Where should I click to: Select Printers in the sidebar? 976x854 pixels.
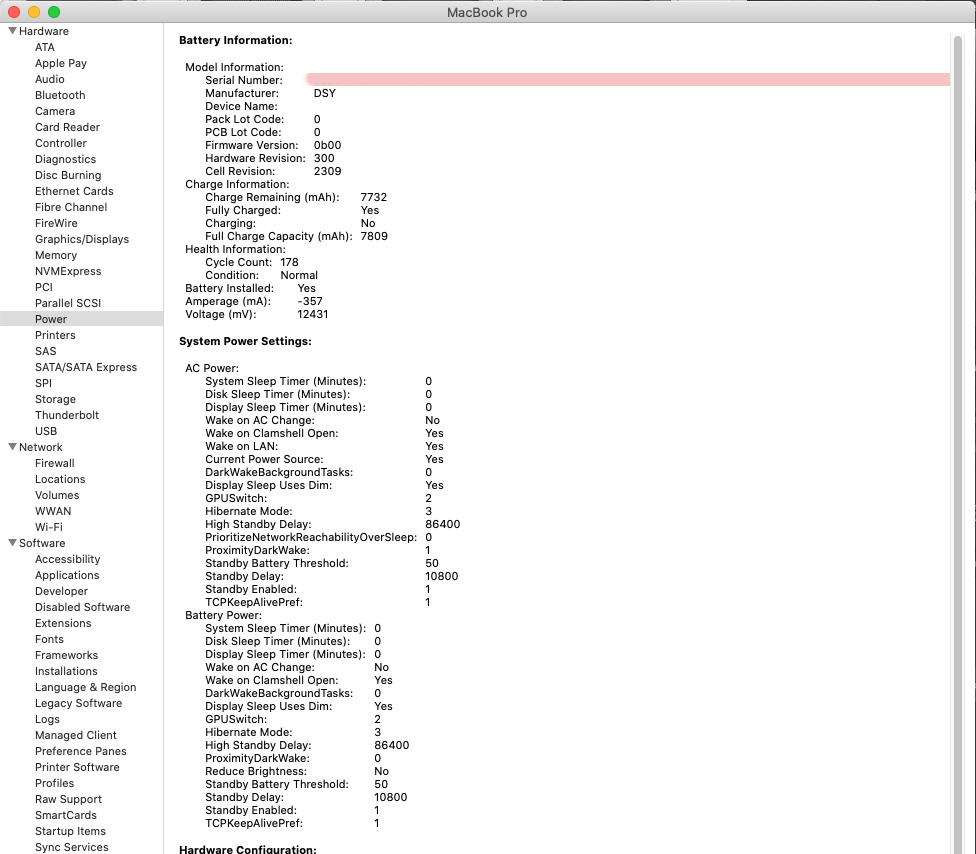55,335
